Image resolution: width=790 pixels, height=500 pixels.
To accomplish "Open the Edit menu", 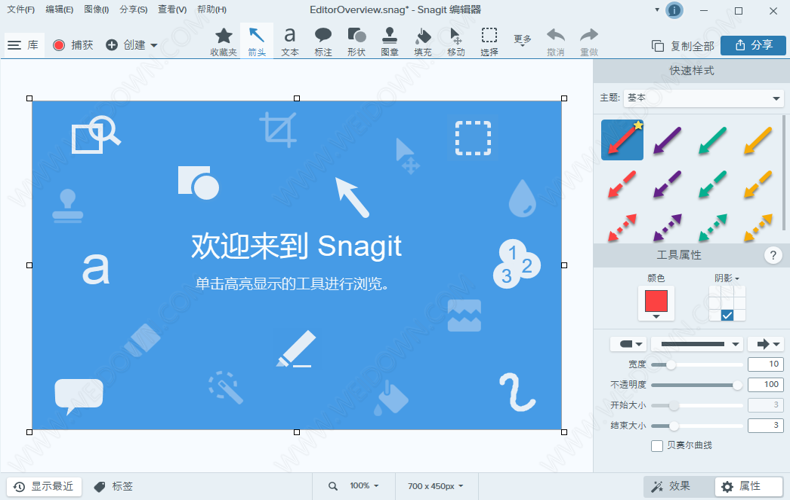I will pos(59,10).
